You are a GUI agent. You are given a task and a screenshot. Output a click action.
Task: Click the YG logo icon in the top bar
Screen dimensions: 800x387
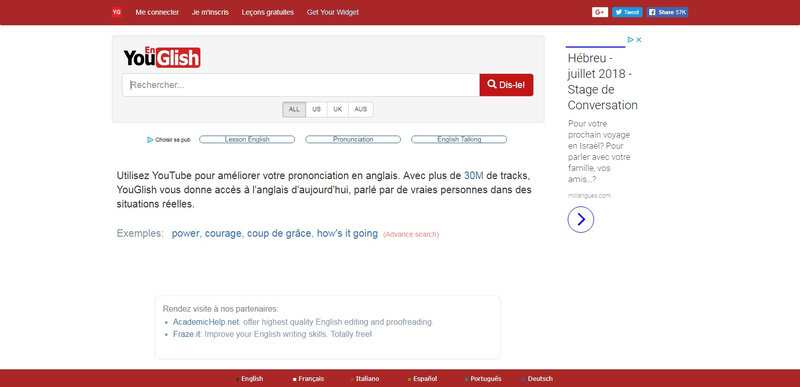(117, 12)
